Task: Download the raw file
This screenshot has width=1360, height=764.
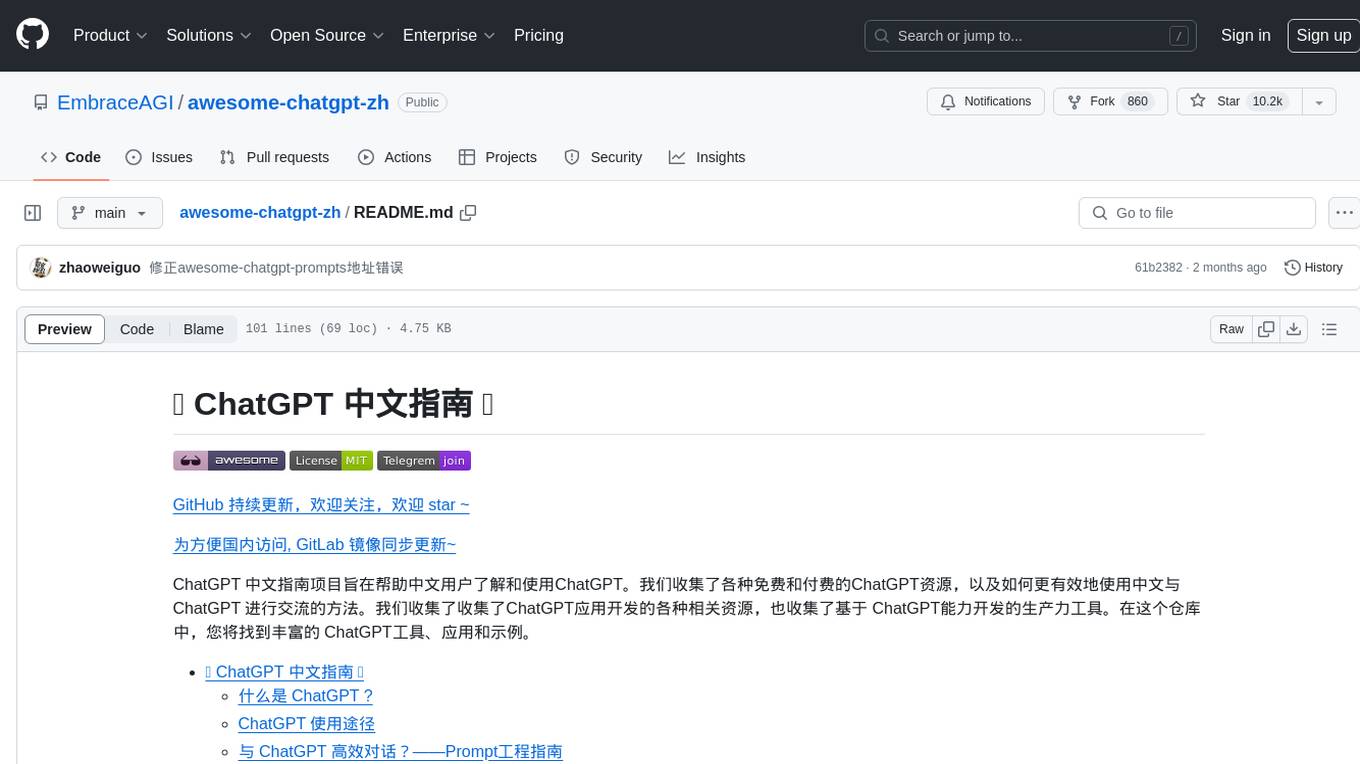Action: point(1293,329)
